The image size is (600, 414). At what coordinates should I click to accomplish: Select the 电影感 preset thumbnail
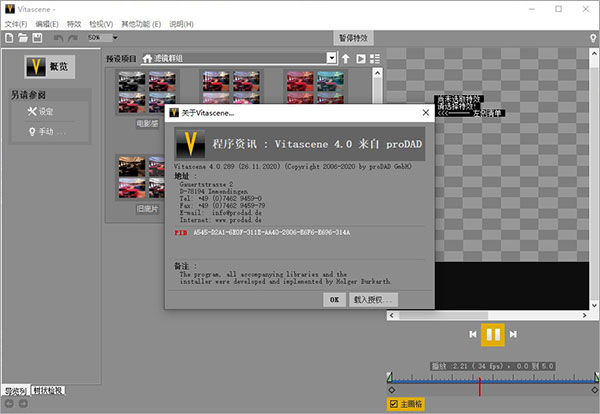(x=148, y=93)
